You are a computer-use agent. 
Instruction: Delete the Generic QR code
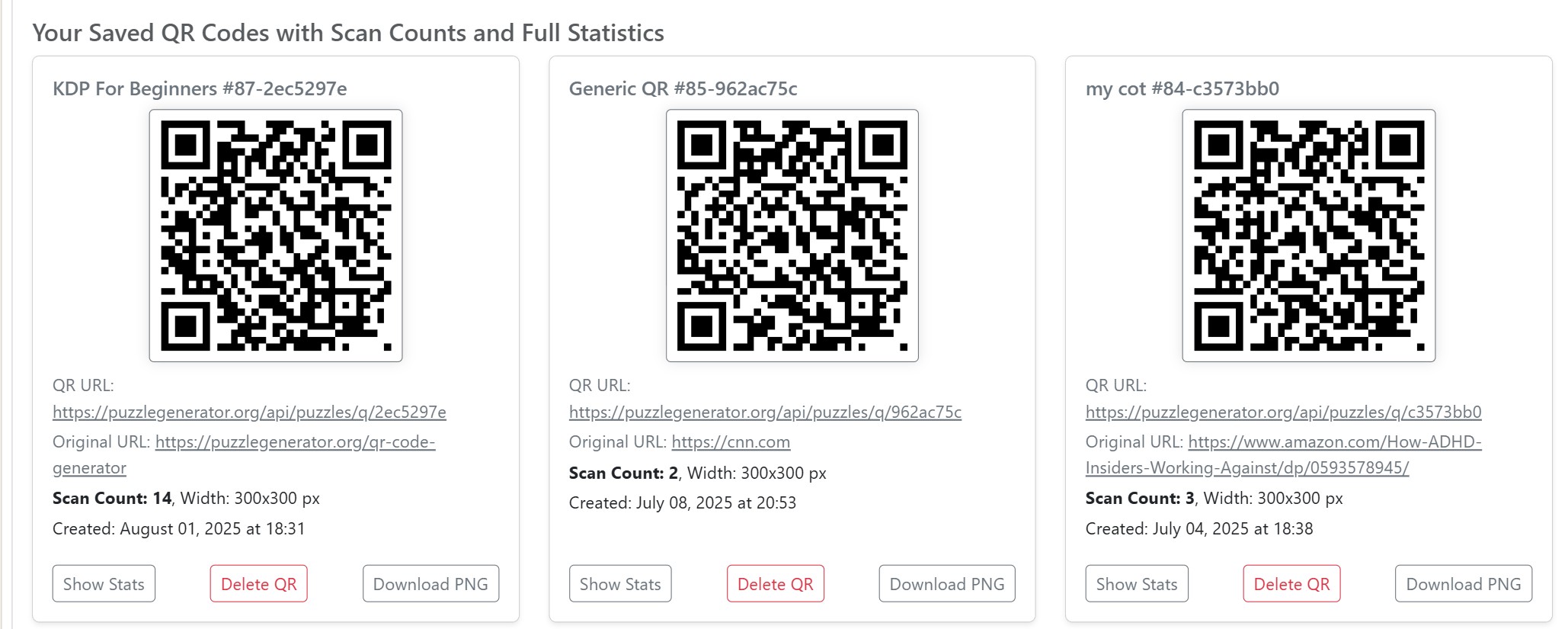coord(775,582)
